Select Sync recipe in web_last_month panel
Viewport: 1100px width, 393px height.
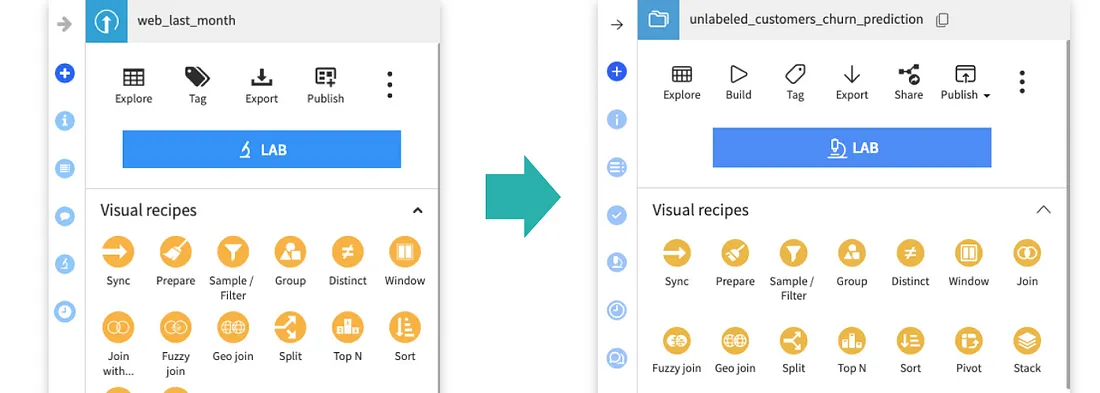tap(119, 252)
